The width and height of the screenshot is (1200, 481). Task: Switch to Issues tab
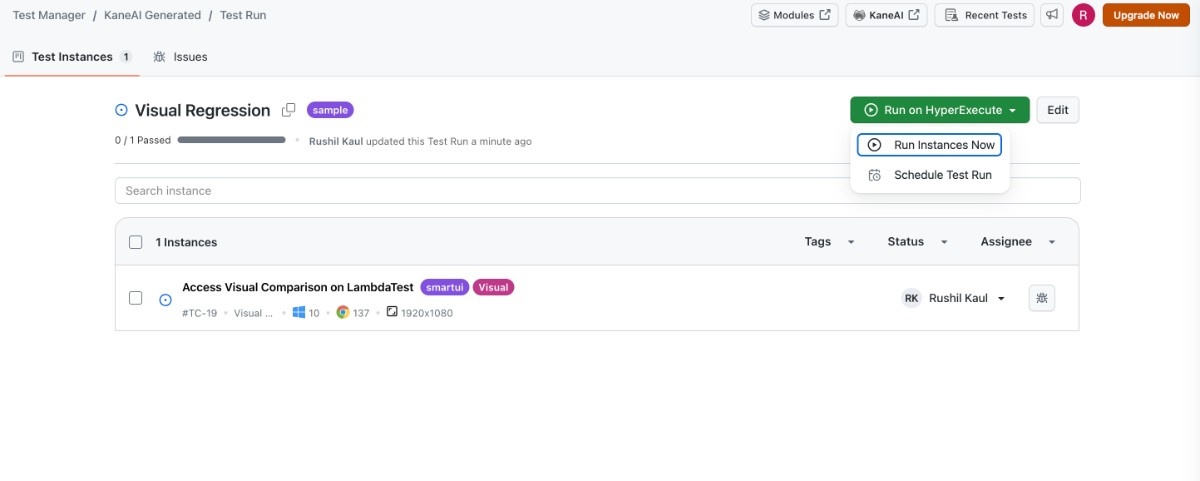click(x=180, y=57)
